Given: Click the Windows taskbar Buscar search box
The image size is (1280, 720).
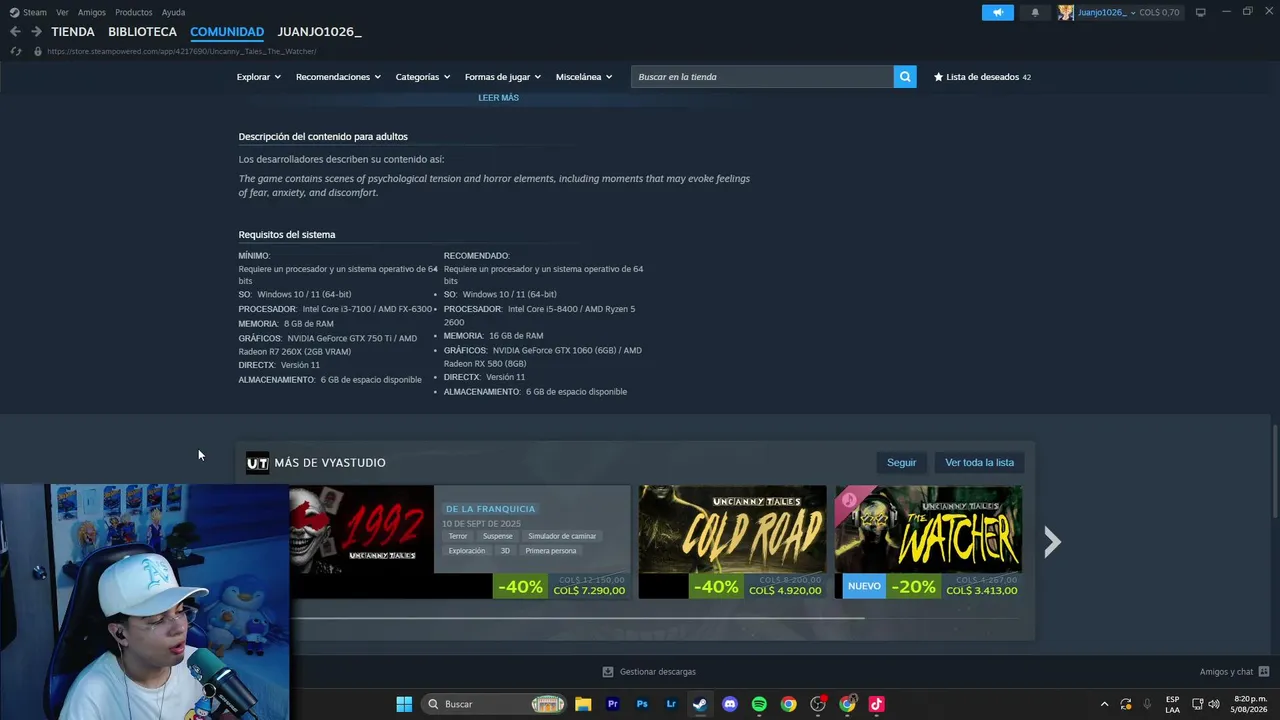Looking at the screenshot, I should coord(495,704).
